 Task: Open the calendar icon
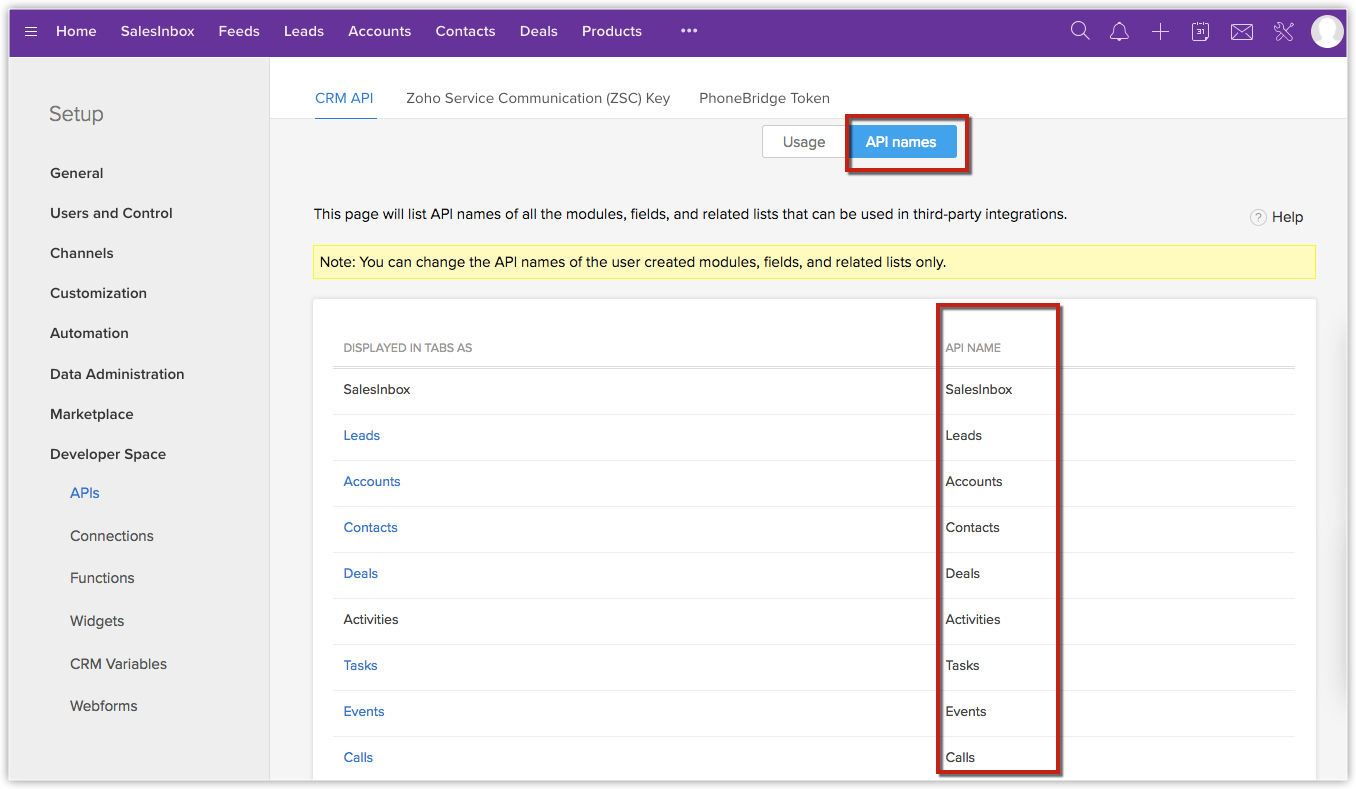tap(1200, 32)
